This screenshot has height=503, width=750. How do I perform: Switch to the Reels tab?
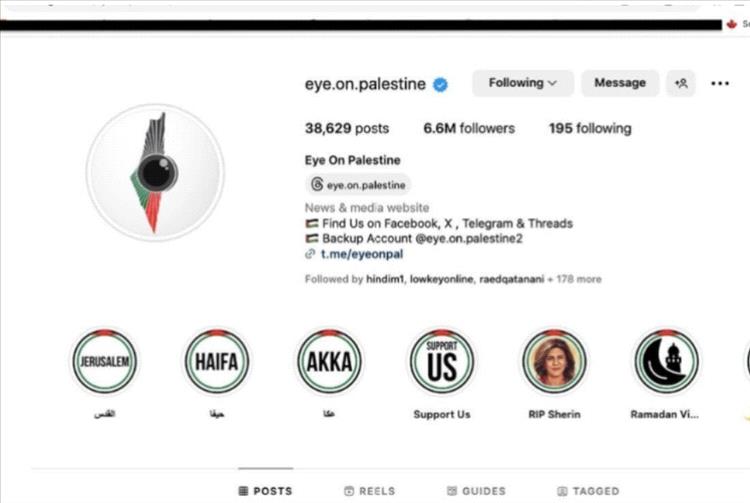[370, 491]
